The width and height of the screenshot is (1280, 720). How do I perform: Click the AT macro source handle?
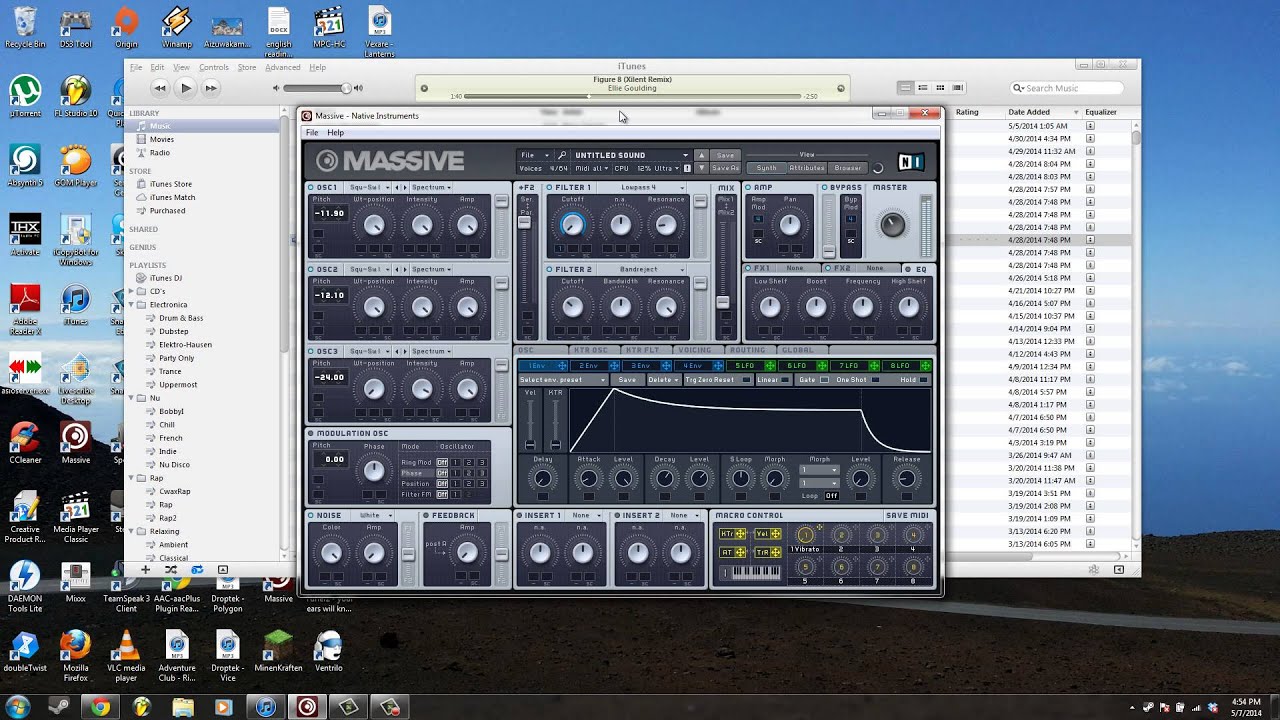pos(732,552)
